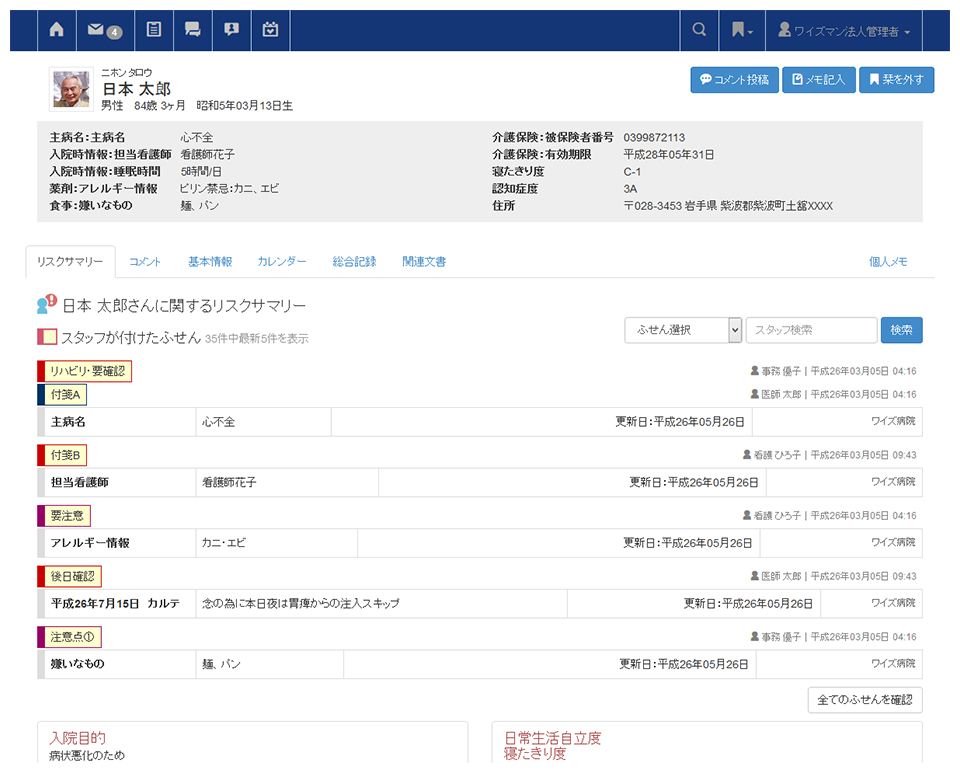This screenshot has width=960, height=770.
Task: Click the コメント投稿 button
Action: pyautogui.click(x=733, y=80)
